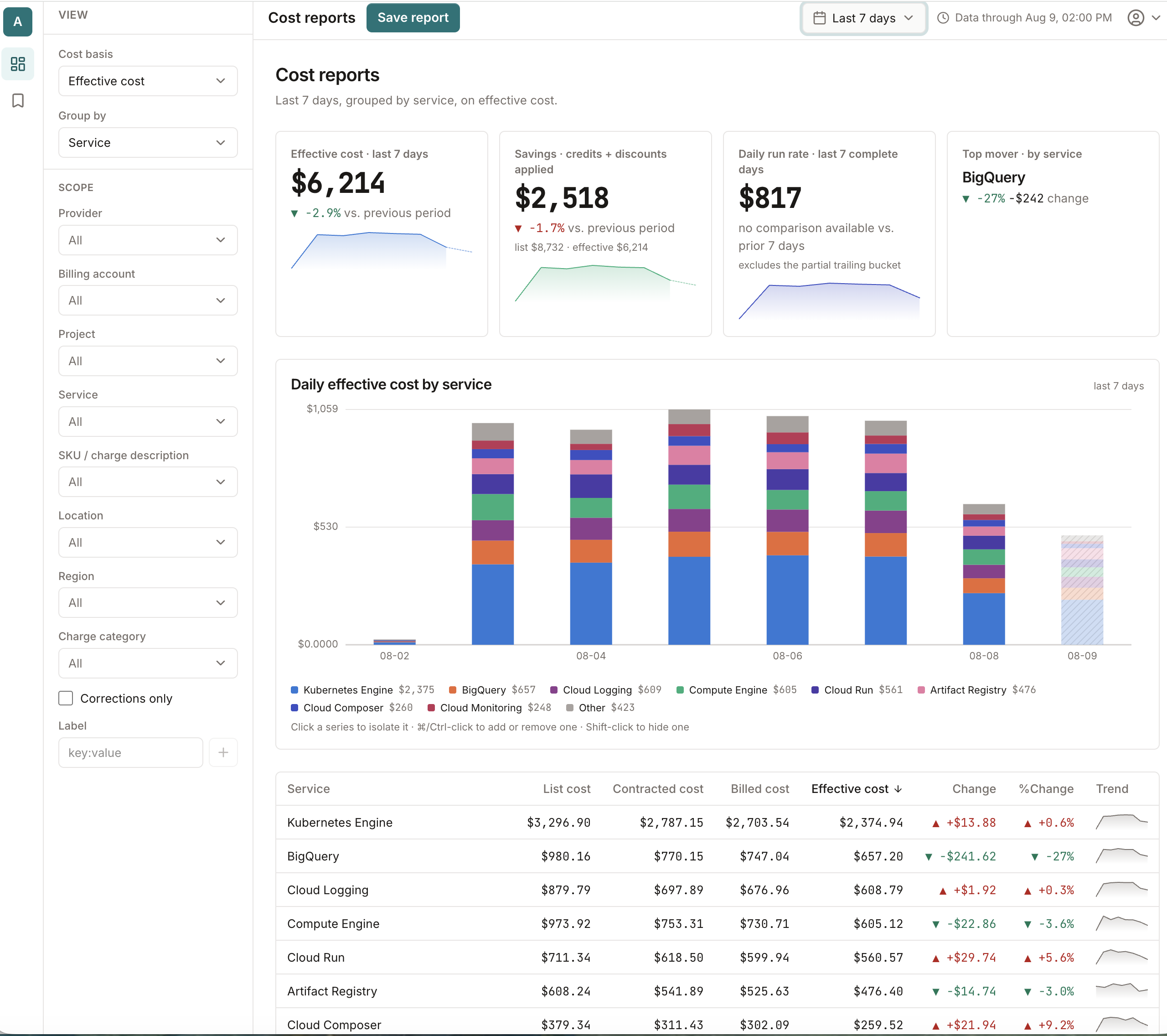Image resolution: width=1167 pixels, height=1036 pixels.
Task: Click the -$241.62 change value
Action: 968,856
